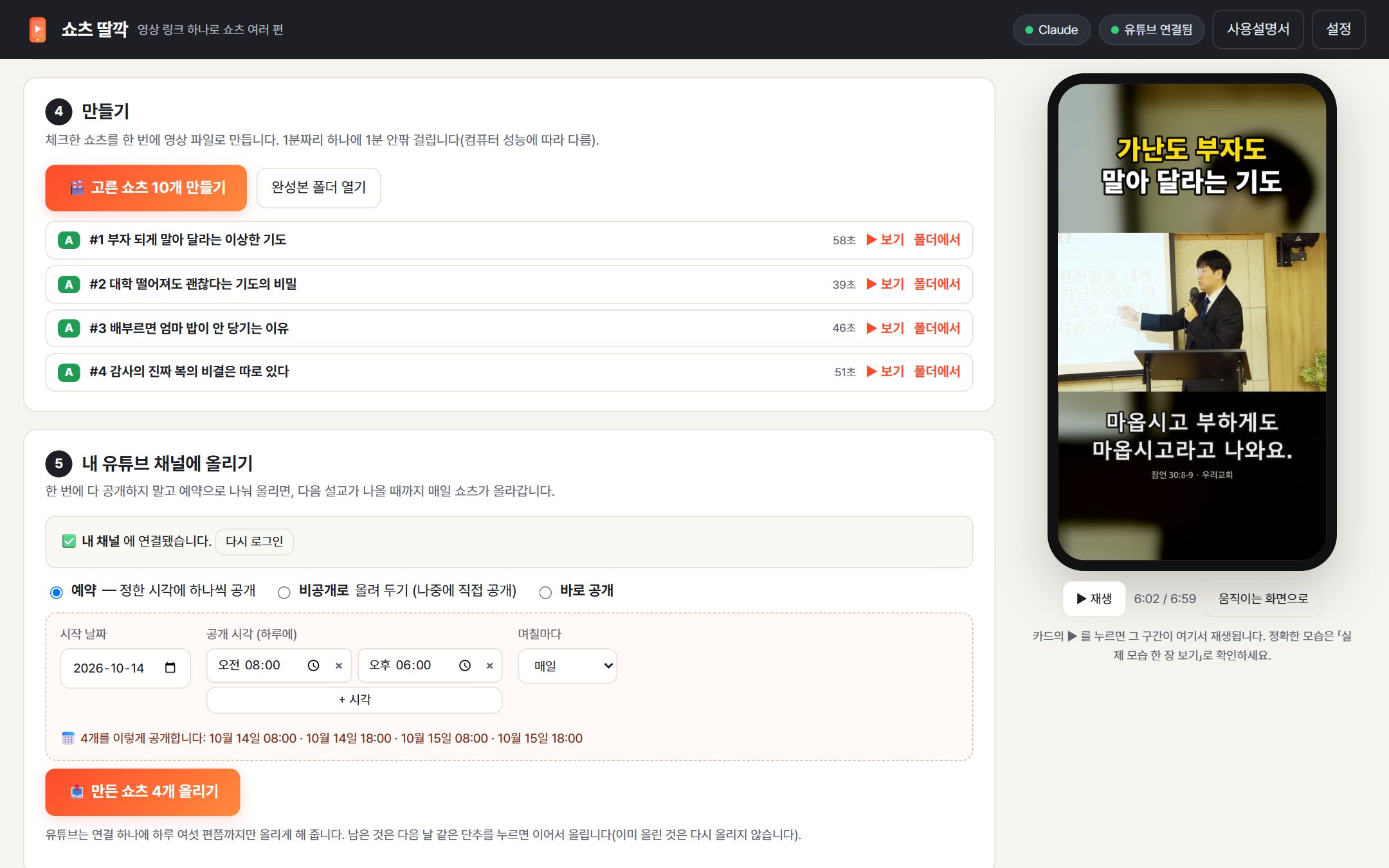Click the 유튜브 연결됨 status pill

[x=1152, y=30]
